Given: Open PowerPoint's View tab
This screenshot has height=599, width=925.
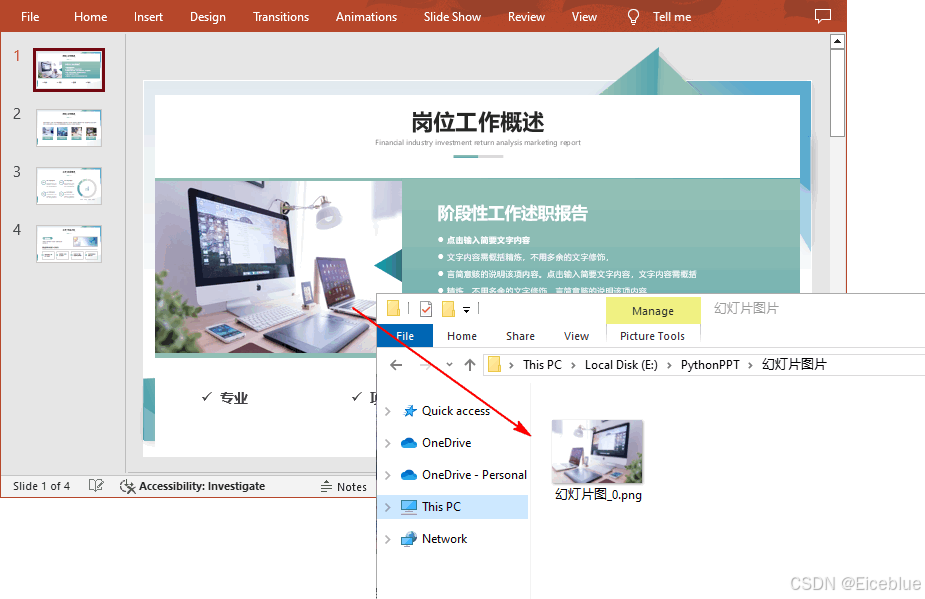Looking at the screenshot, I should (x=584, y=17).
